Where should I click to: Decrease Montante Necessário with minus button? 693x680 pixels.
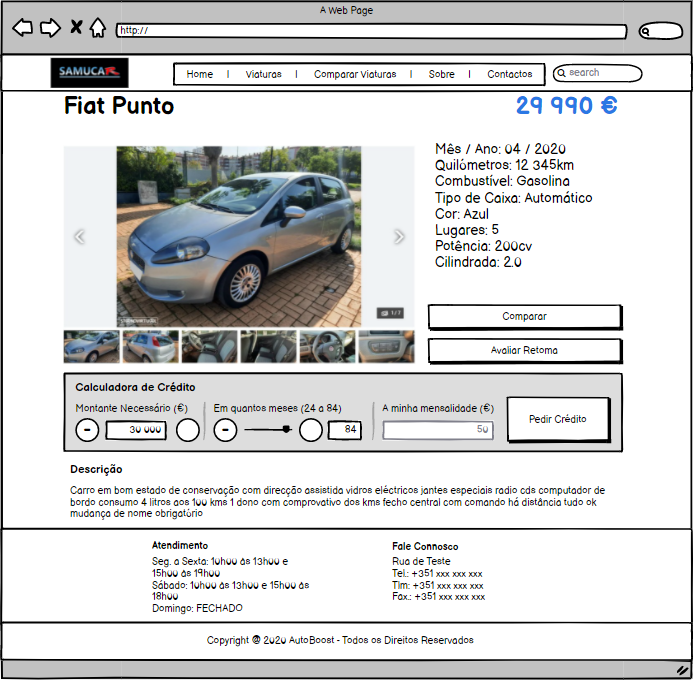coord(87,430)
